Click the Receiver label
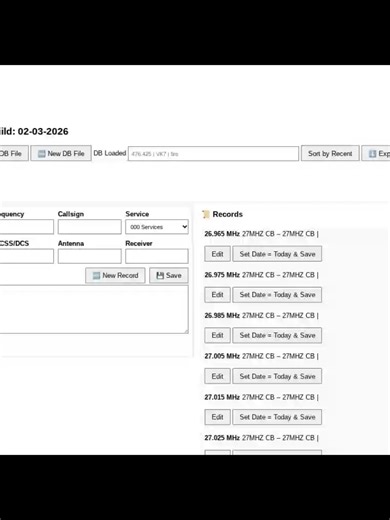 click(139, 243)
